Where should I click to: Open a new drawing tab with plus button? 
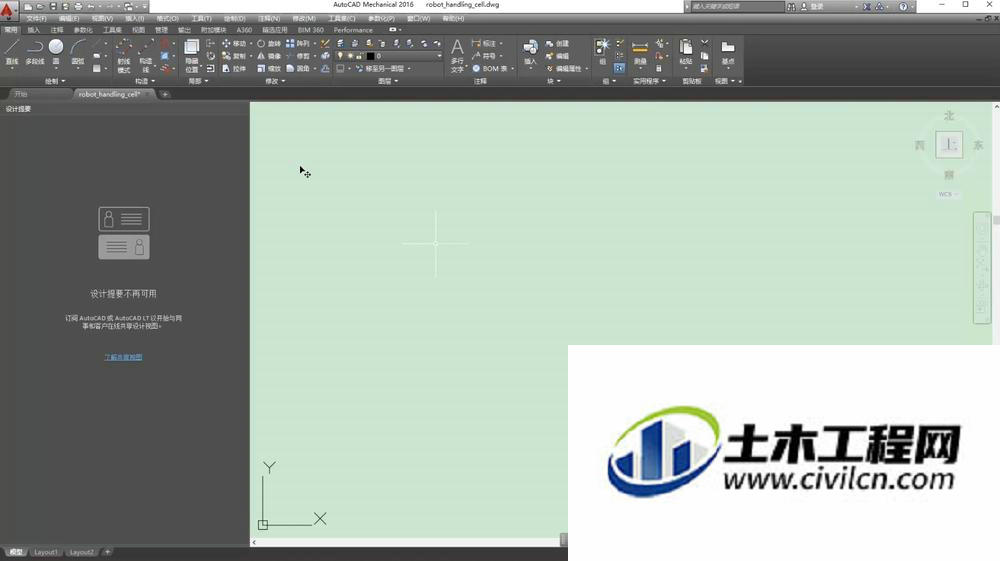[165, 94]
